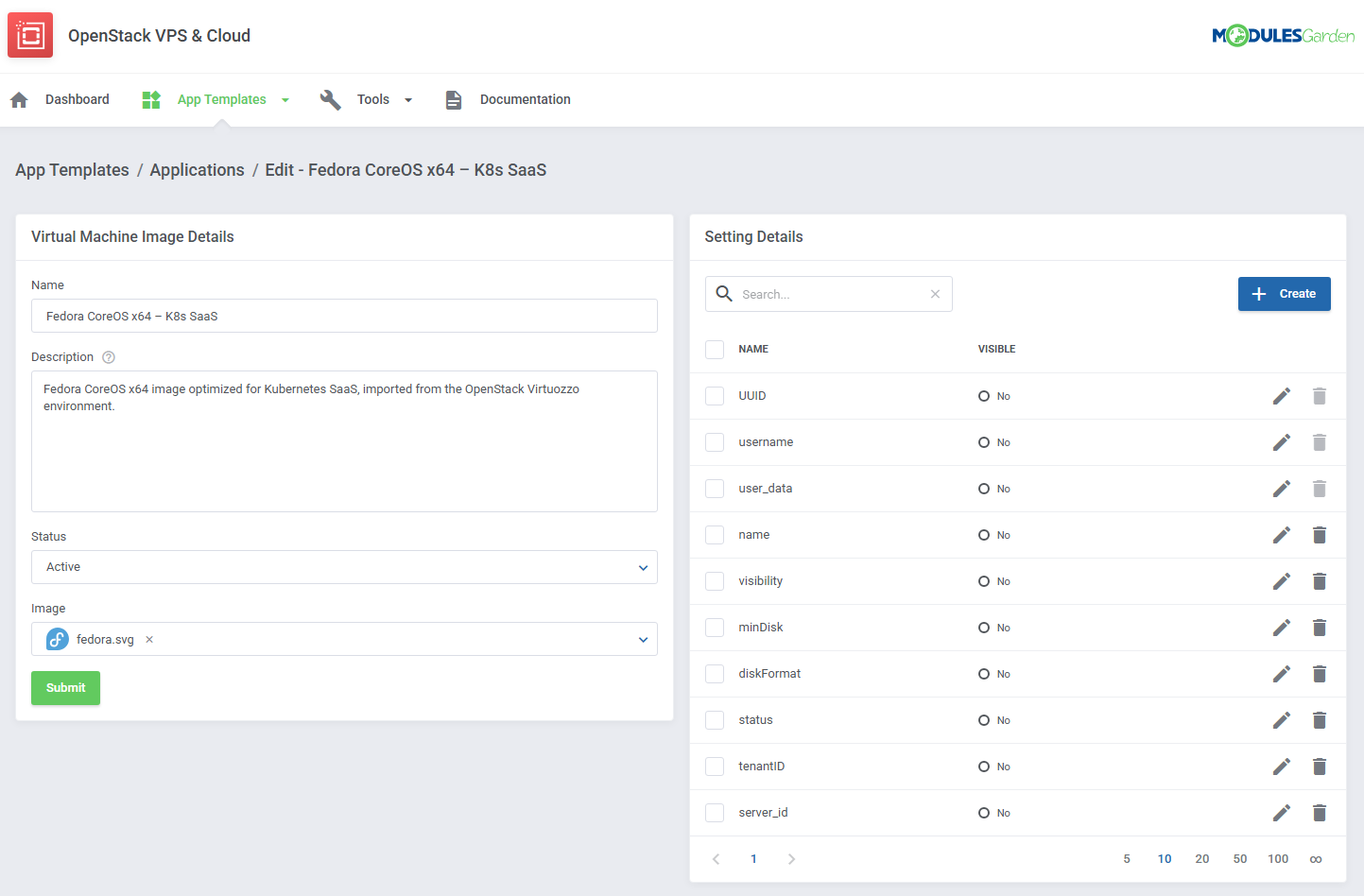Expand the Tools menu dropdown
Image resolution: width=1364 pixels, height=896 pixels.
click(383, 99)
